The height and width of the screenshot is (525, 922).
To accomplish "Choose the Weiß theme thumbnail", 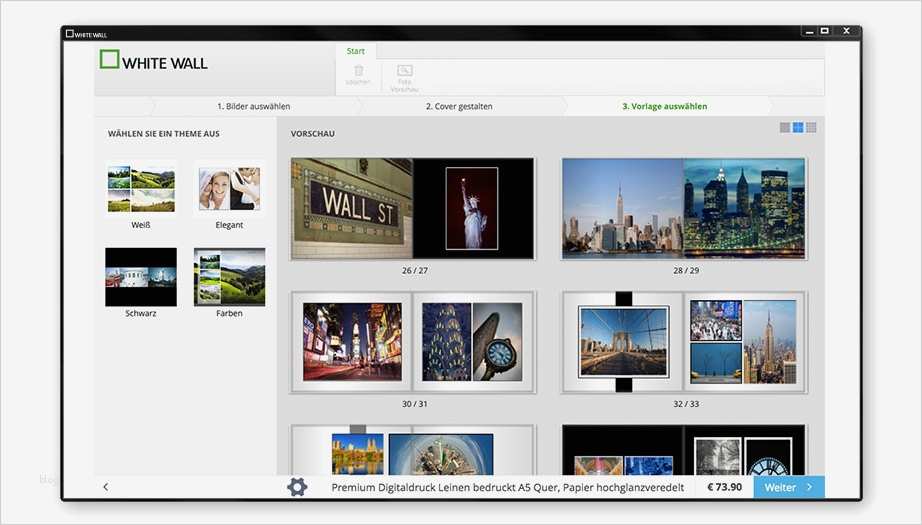I will pos(141,189).
